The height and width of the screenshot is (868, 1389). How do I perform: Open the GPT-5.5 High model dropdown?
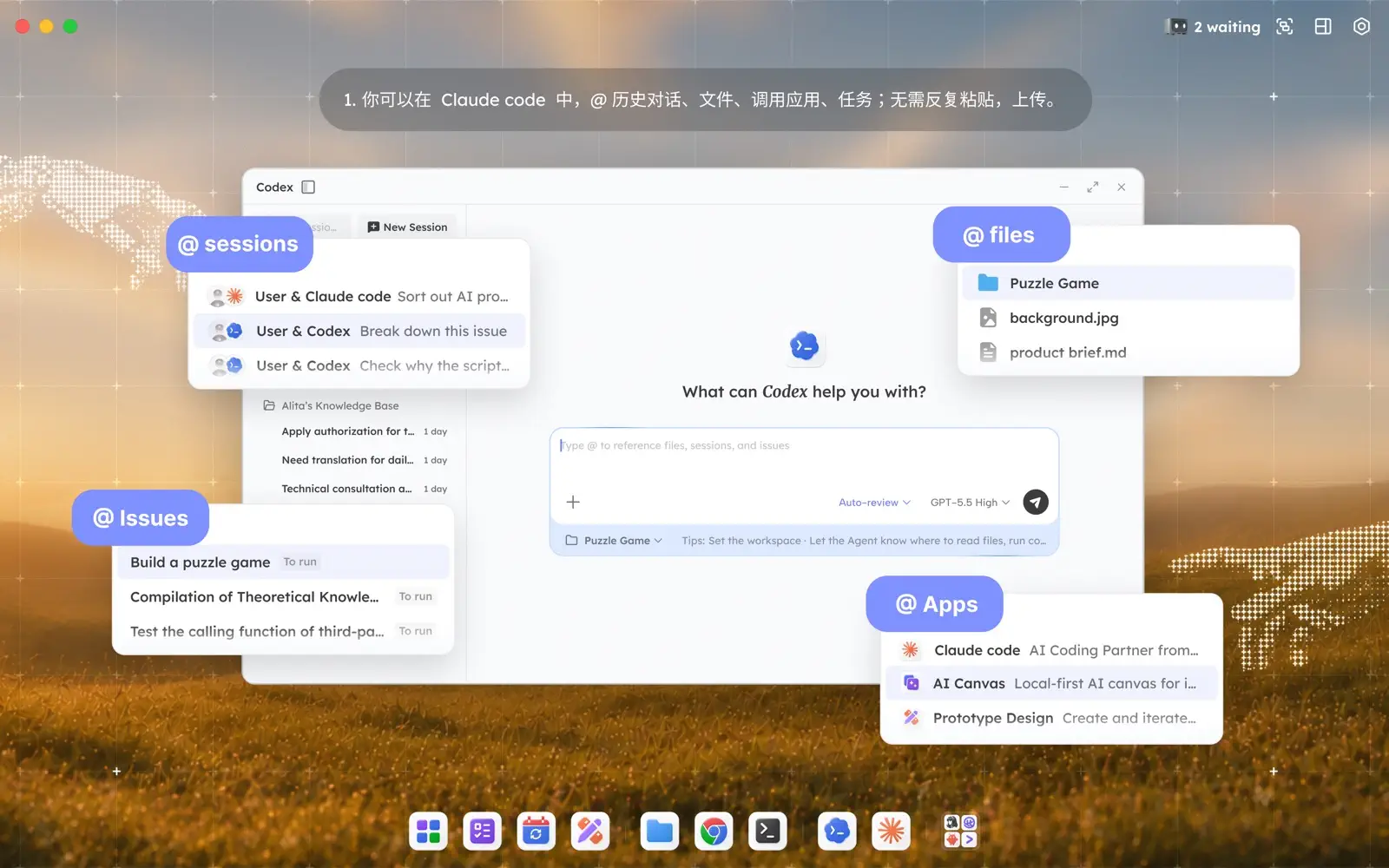[971, 503]
